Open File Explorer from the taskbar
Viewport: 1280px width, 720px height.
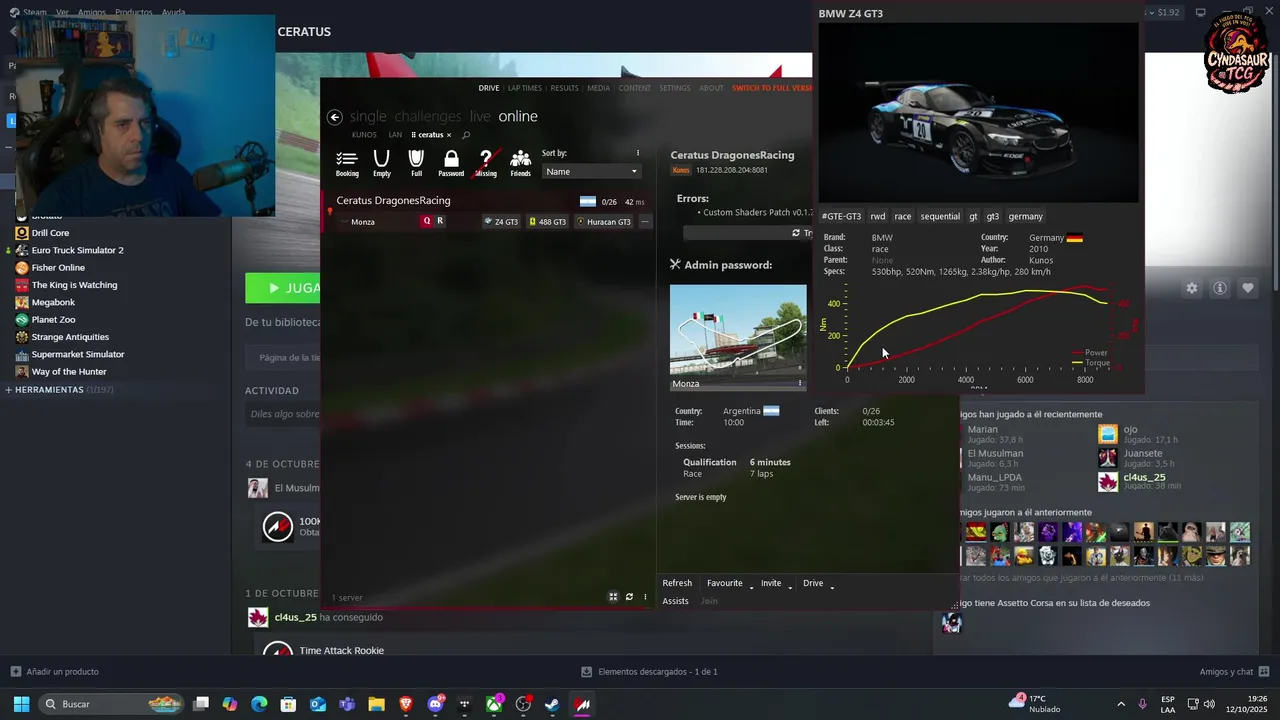pos(376,704)
